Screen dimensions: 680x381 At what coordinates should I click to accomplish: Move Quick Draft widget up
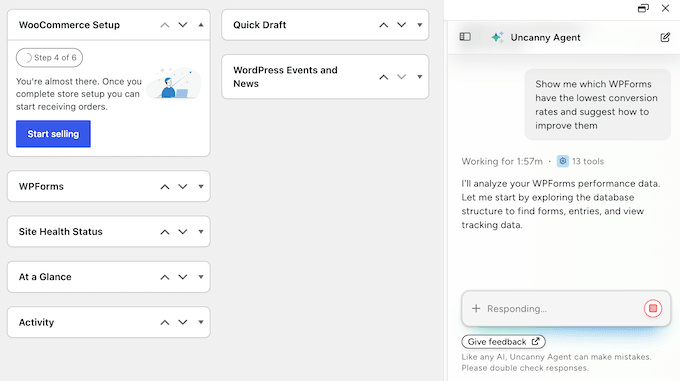(383, 25)
